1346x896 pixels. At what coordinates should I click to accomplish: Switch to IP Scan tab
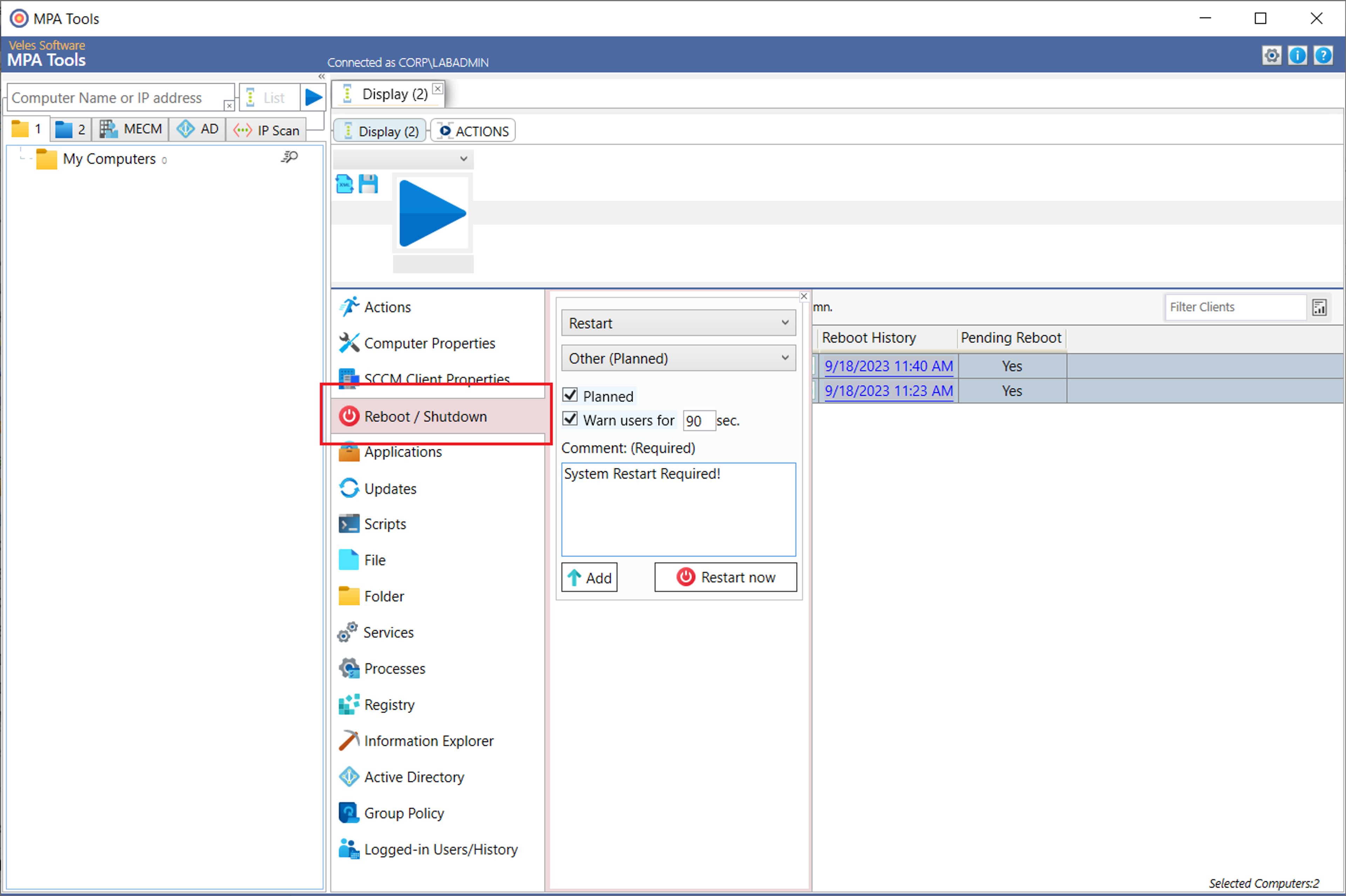(267, 130)
